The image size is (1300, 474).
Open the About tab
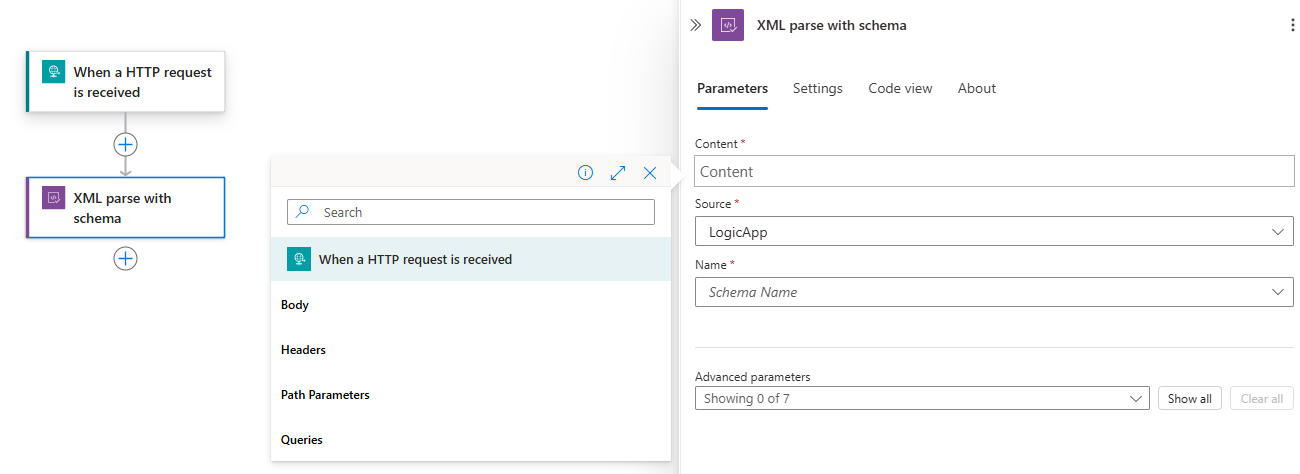point(976,88)
